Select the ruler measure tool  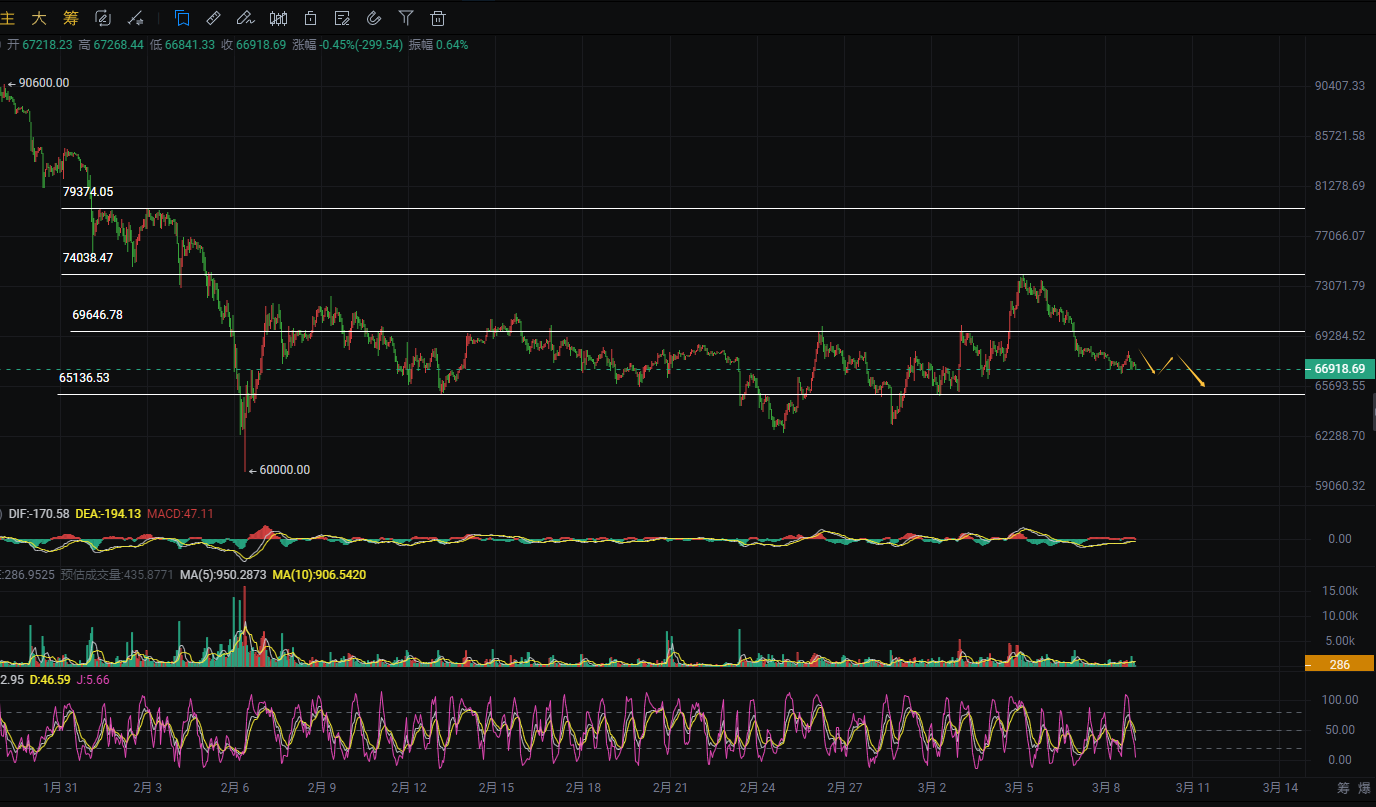213,18
